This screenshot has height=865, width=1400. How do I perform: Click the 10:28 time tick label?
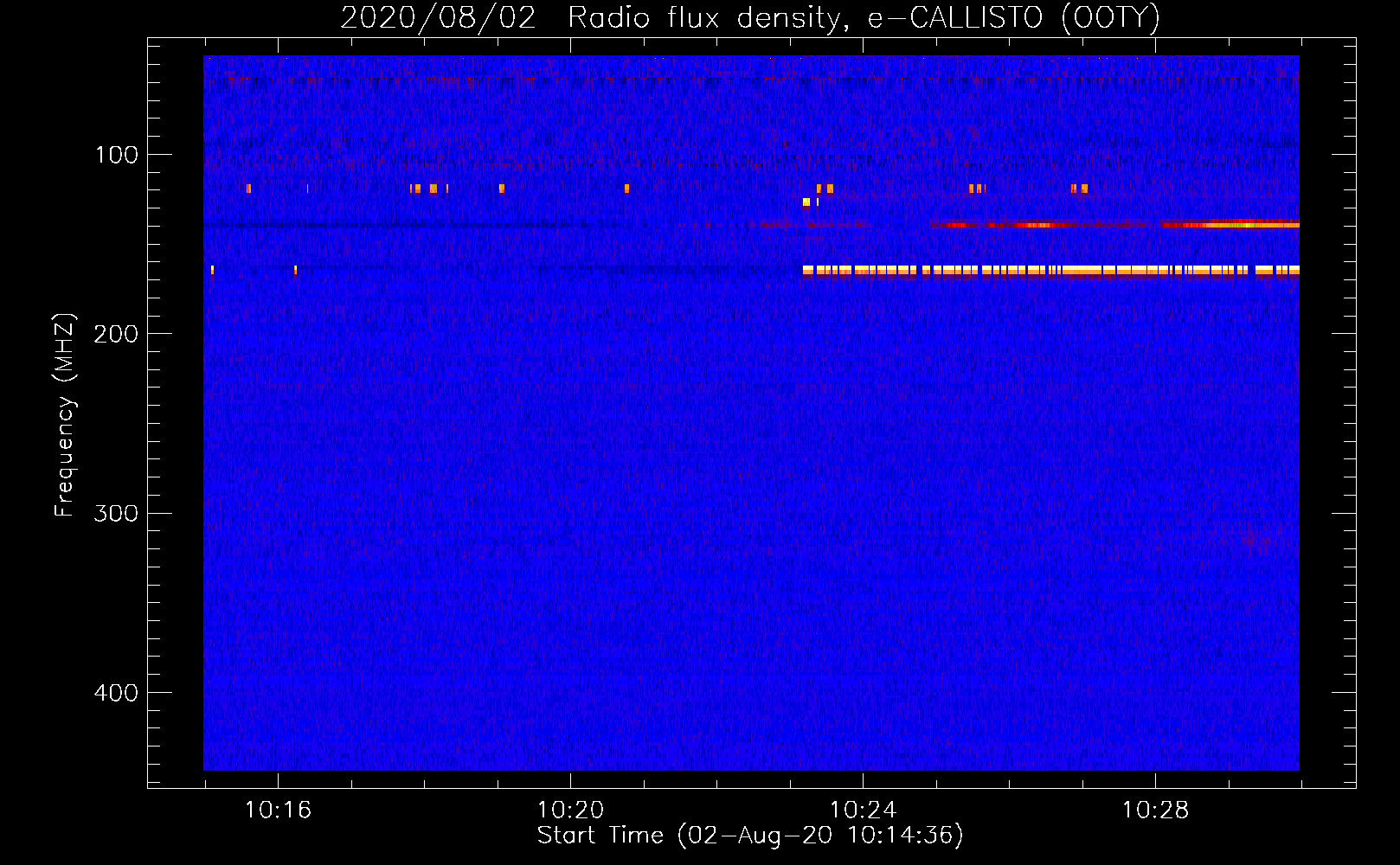1155,811
